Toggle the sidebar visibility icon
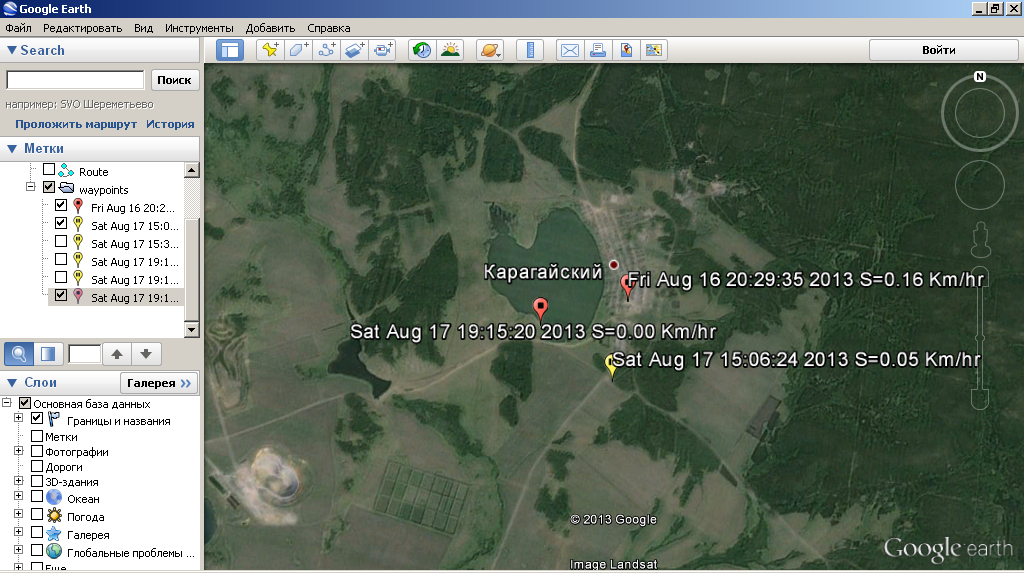Screen dimensions: 1024x573 coord(230,50)
